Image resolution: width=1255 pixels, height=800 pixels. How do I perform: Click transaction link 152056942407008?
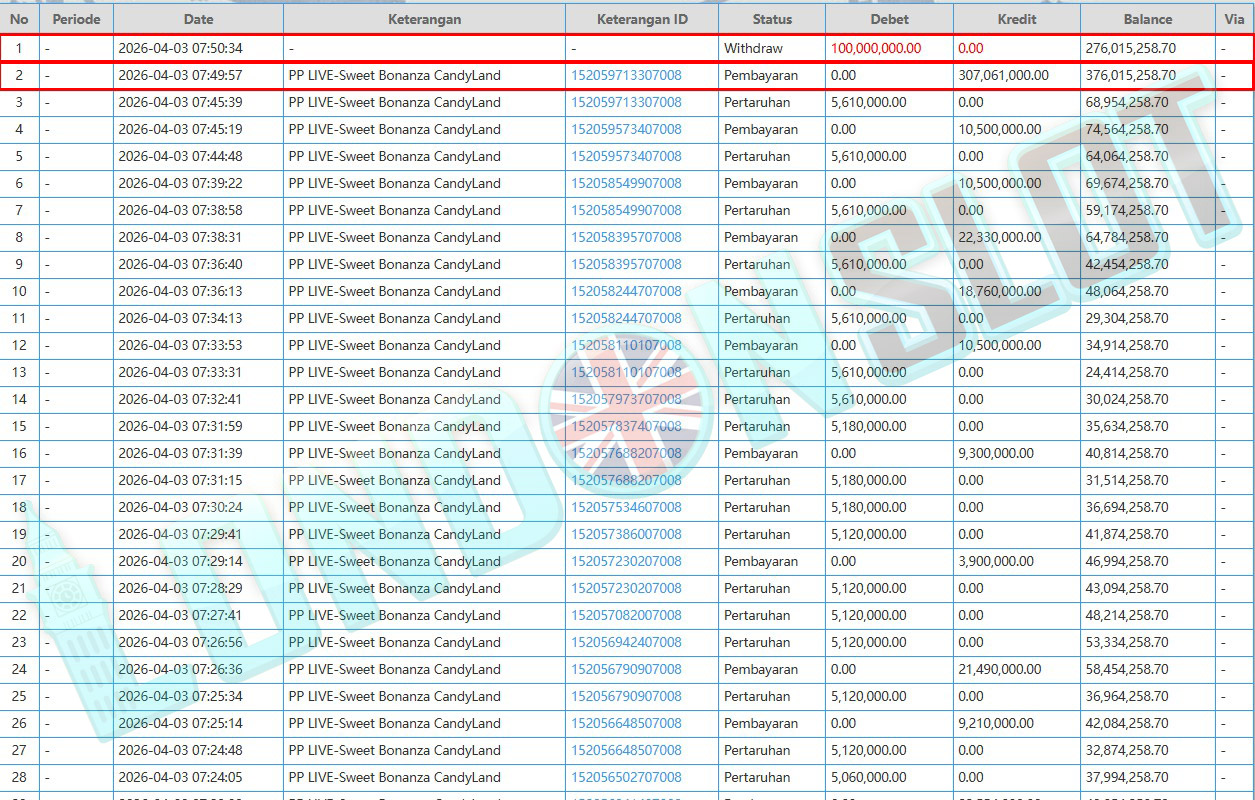tap(626, 642)
